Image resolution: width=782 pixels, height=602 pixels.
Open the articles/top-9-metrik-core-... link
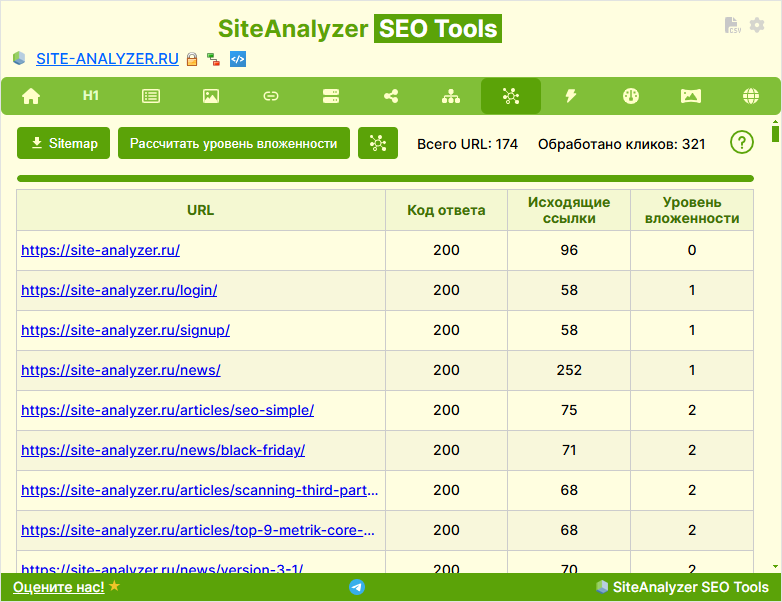pyautogui.click(x=197, y=530)
